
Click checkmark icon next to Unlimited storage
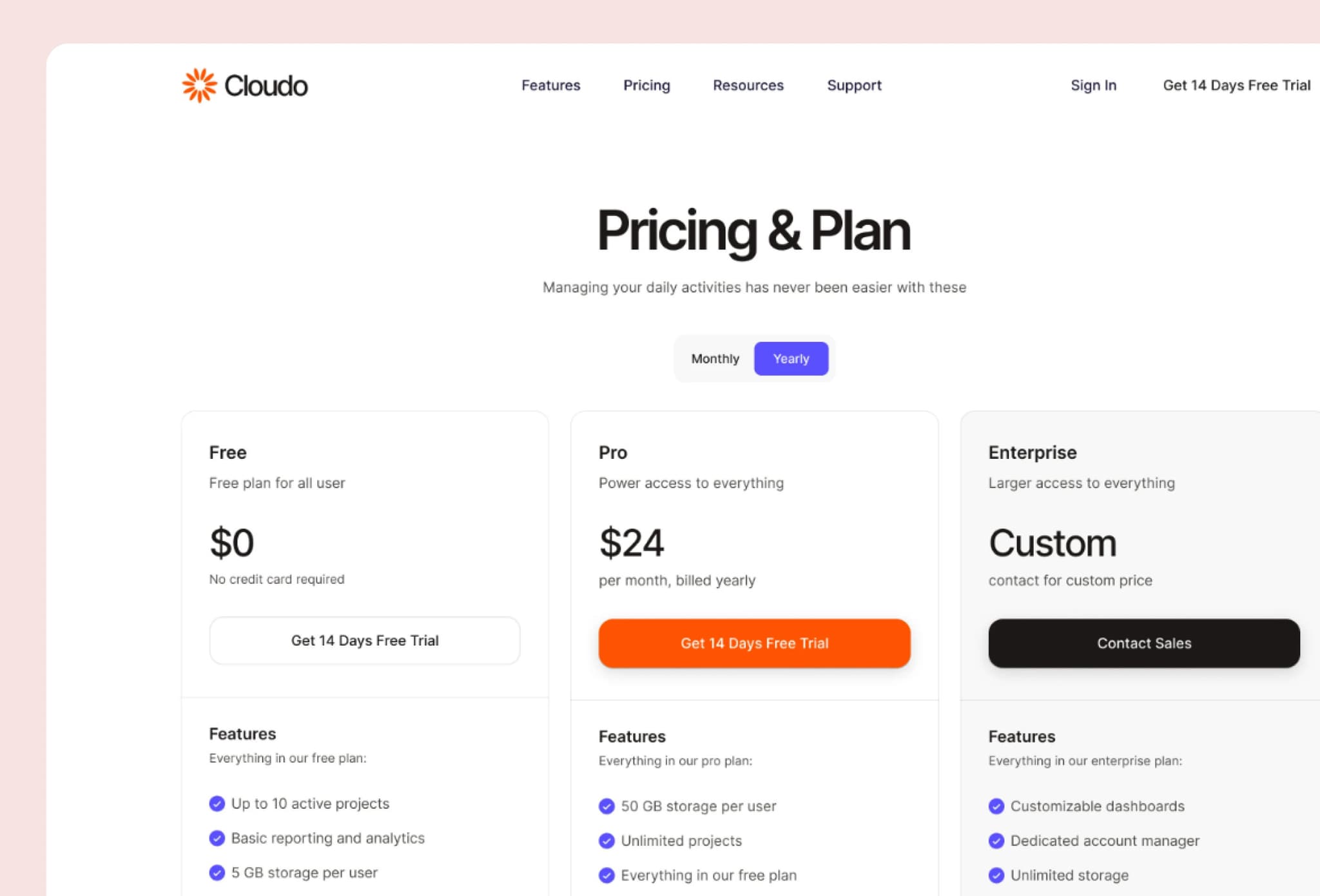pos(996,875)
